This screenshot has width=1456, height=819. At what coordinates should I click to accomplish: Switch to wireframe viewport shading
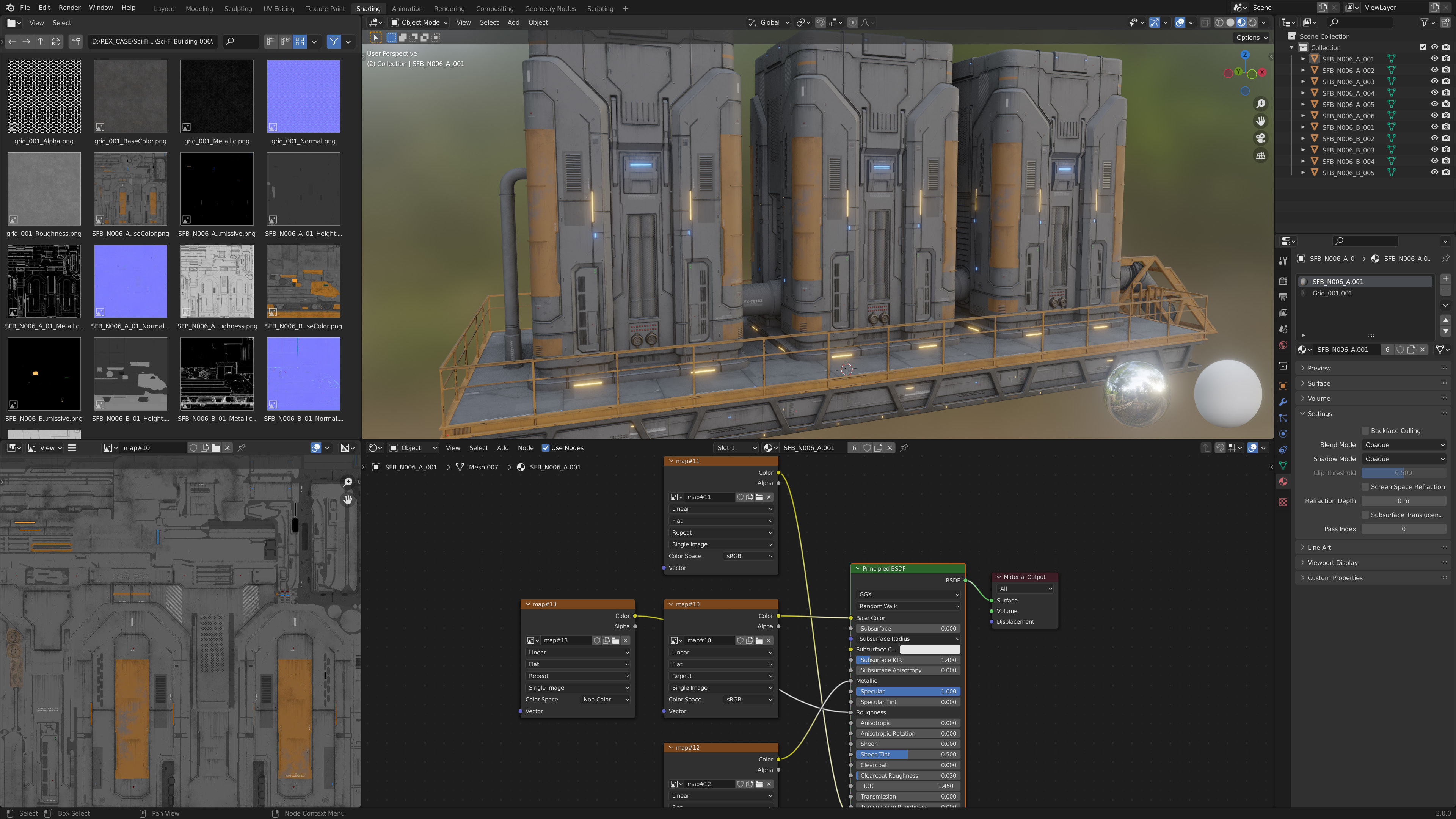[x=1219, y=23]
